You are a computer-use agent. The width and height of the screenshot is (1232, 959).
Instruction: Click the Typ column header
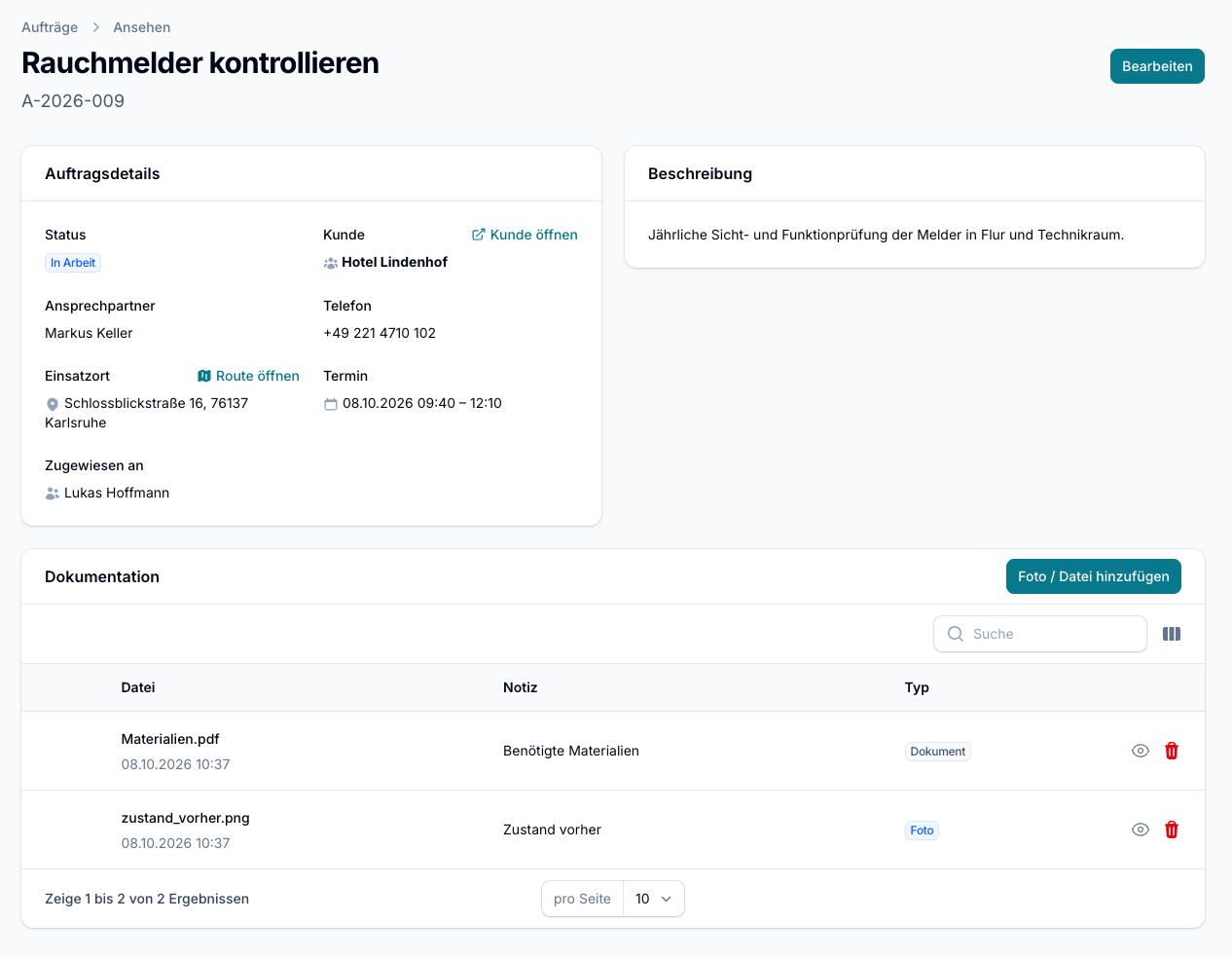pos(917,687)
